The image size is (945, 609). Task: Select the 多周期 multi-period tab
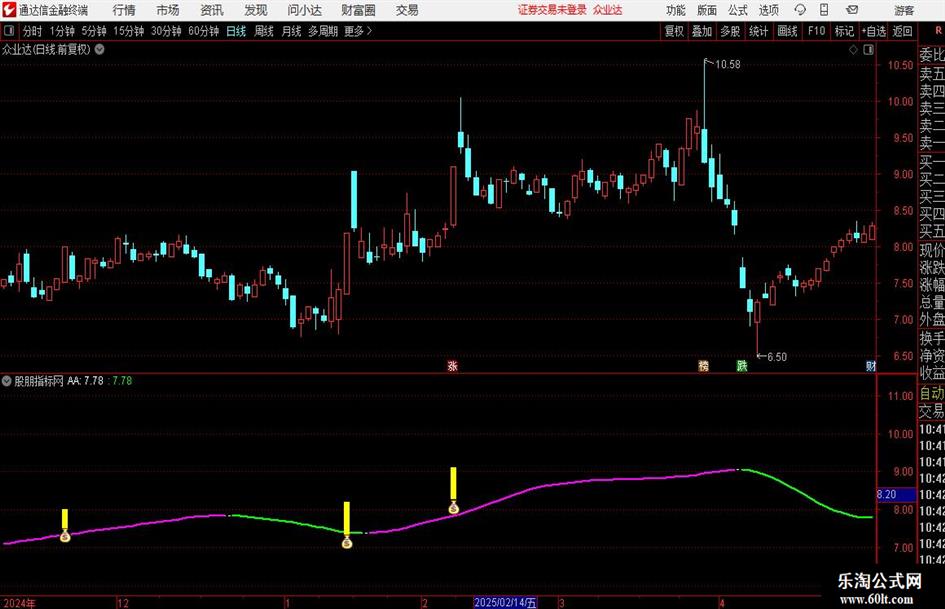coord(323,31)
